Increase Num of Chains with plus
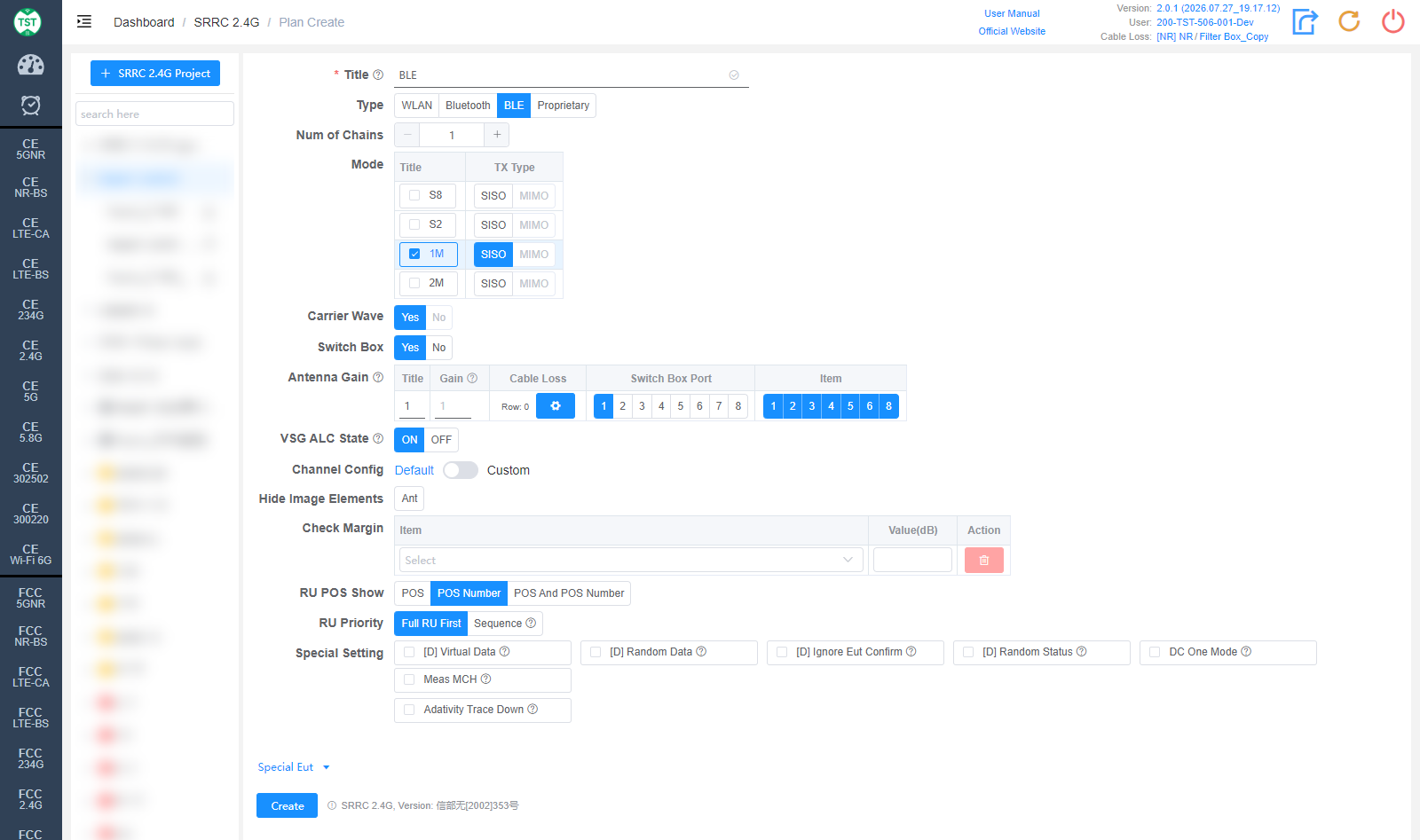The height and width of the screenshot is (840, 1420). 497,135
